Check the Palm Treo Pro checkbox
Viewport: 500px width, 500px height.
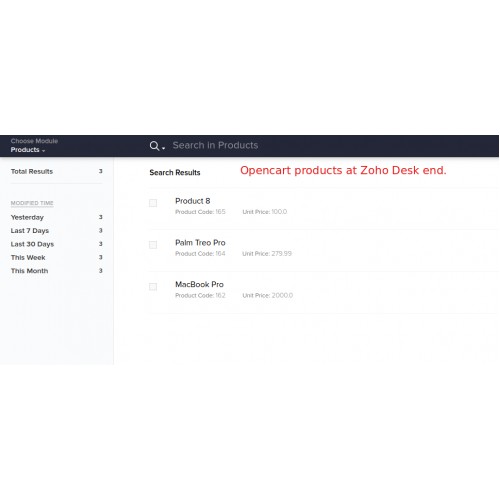153,245
